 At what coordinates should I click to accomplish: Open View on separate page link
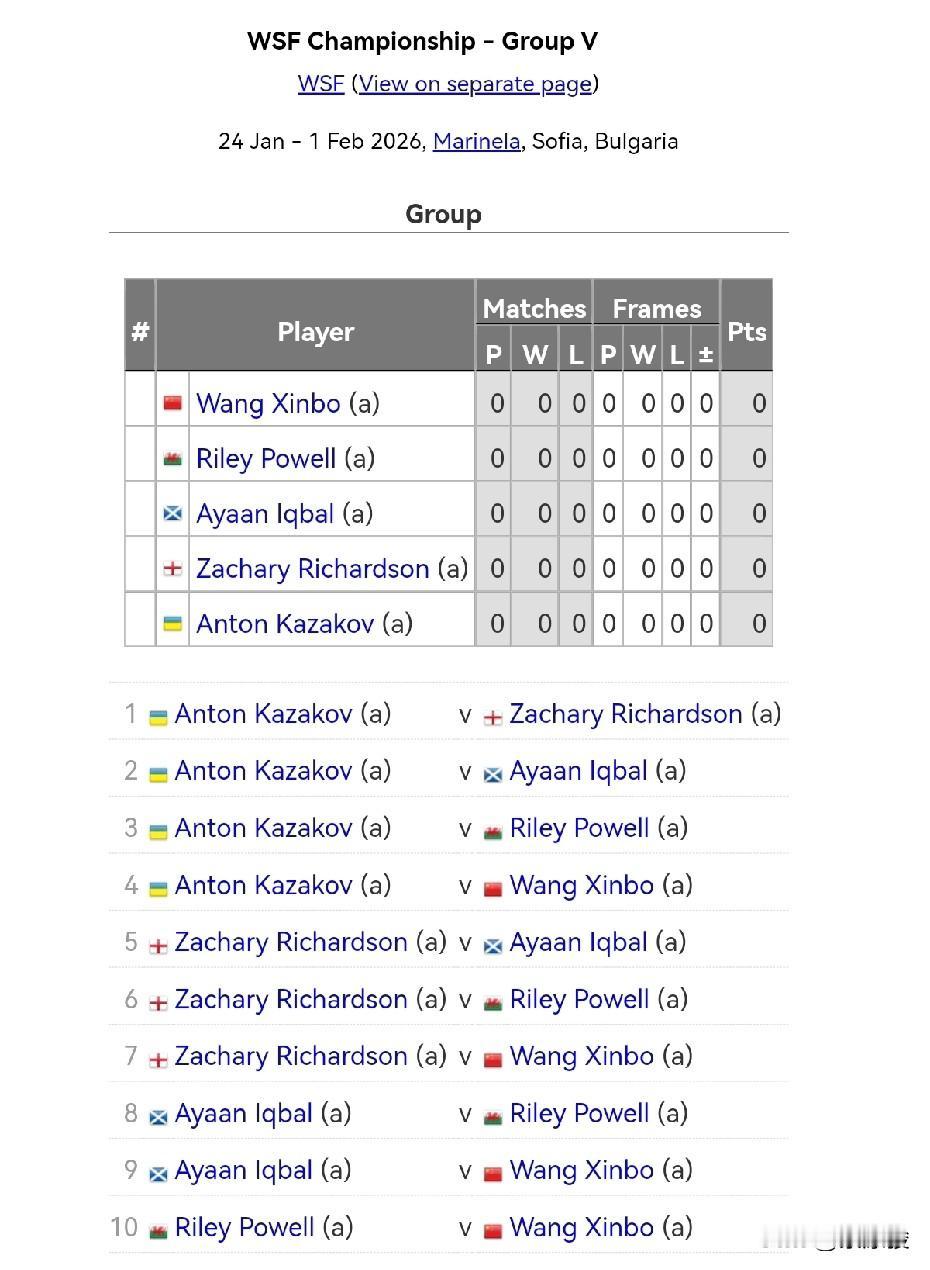coord(475,84)
